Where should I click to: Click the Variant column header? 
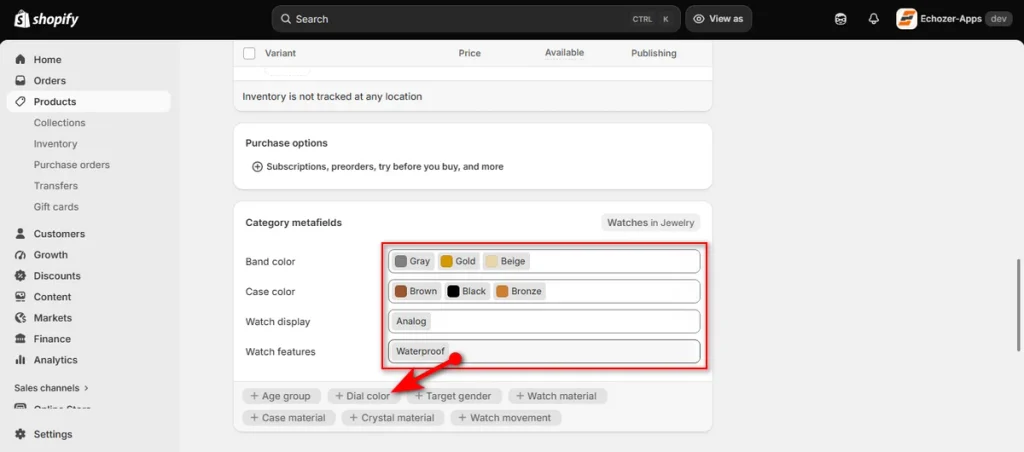point(280,53)
